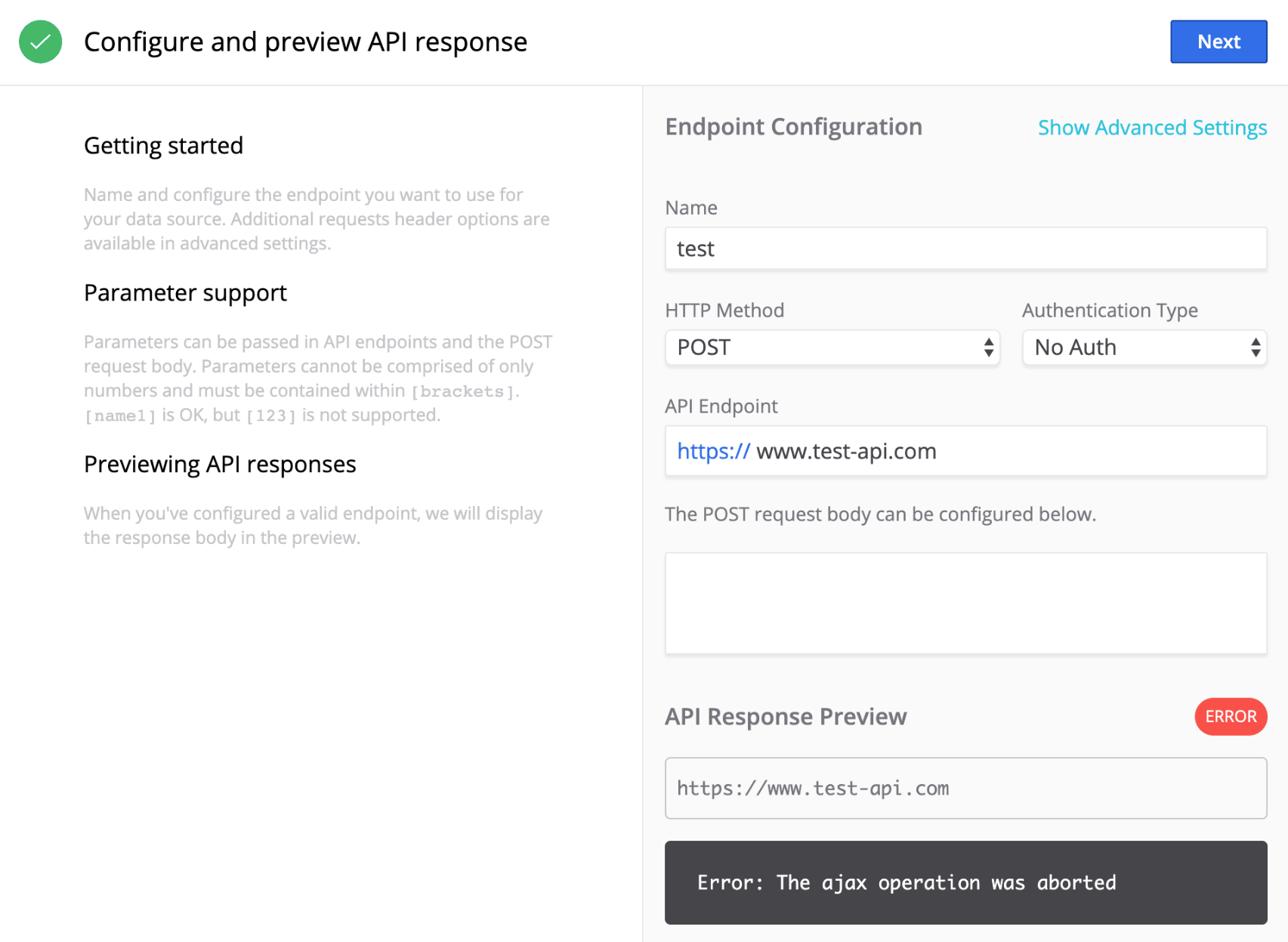Click the Parameter support section title
The image size is (1288, 942).
(x=185, y=292)
